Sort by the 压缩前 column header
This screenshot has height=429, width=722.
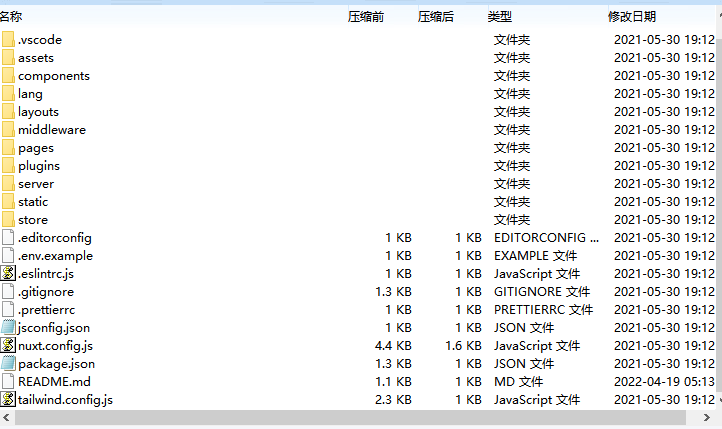pos(365,17)
